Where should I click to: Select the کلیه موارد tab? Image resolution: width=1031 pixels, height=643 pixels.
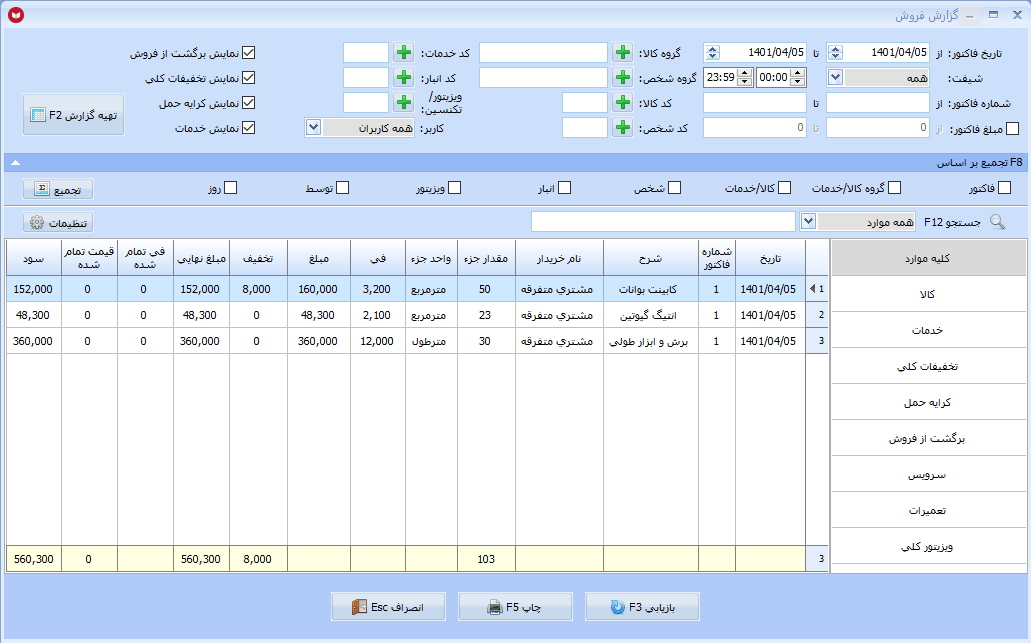(928, 258)
